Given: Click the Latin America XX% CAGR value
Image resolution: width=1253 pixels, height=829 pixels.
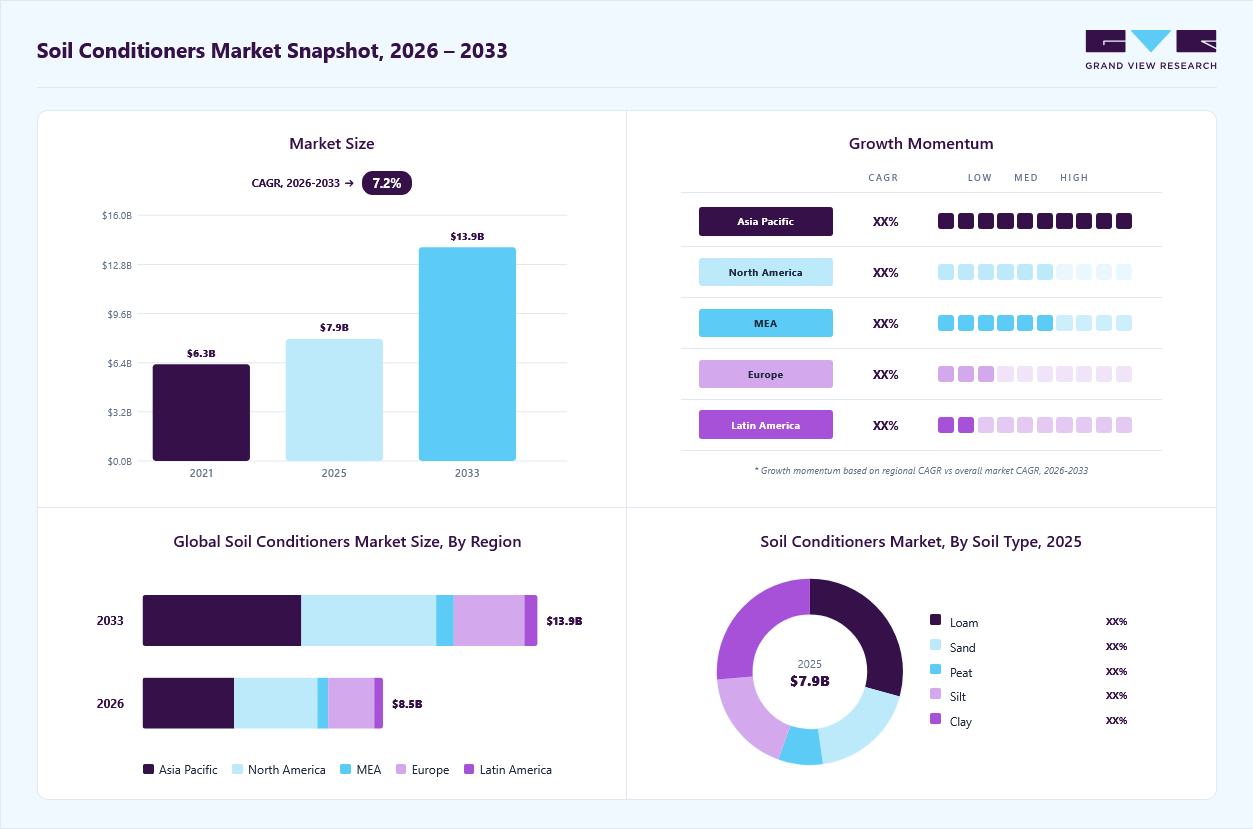Looking at the screenshot, I should [886, 426].
